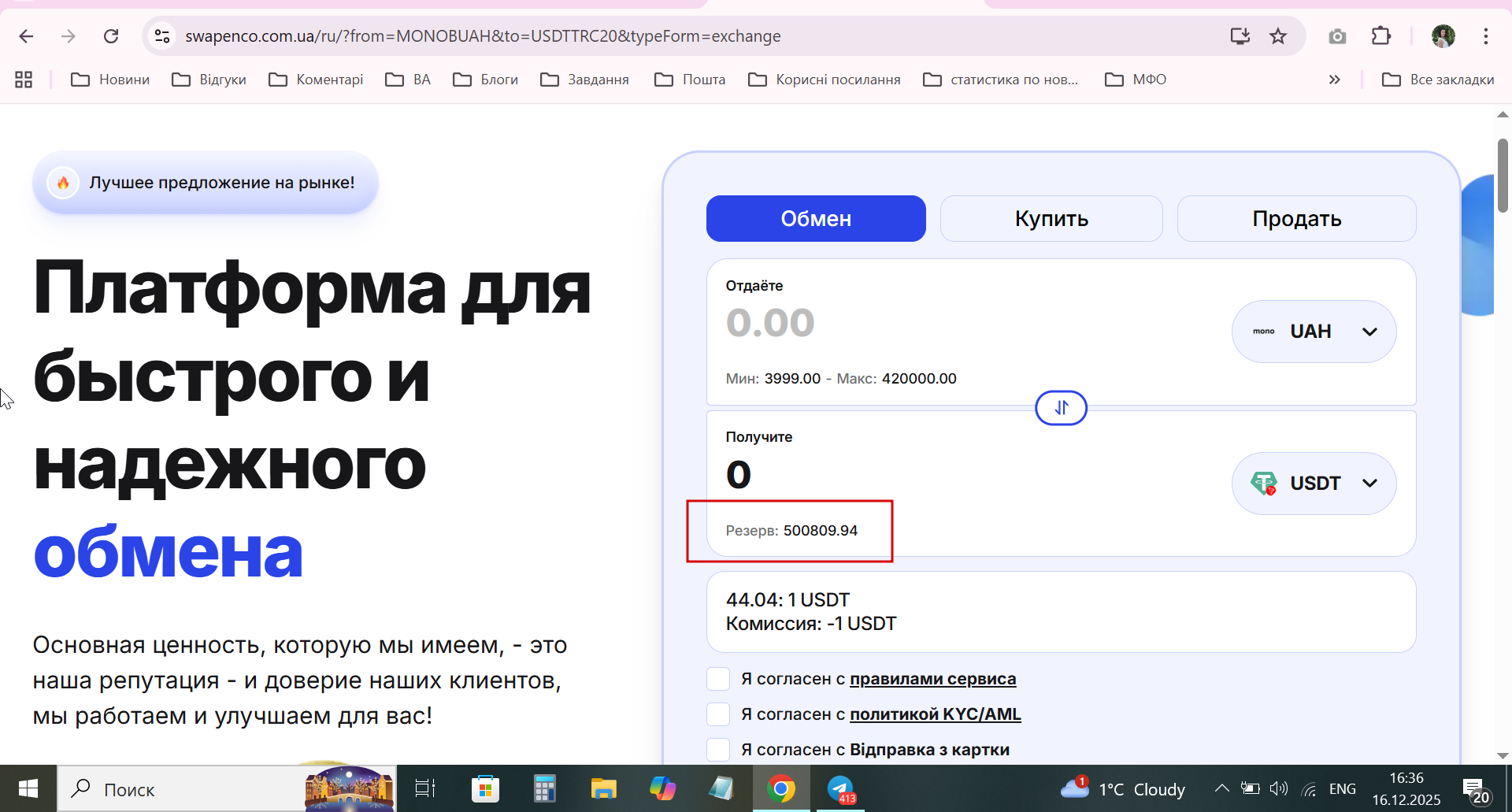Tick the 'политикой KYC/AML' agreement checkbox
The width and height of the screenshot is (1512, 812).
tap(718, 714)
